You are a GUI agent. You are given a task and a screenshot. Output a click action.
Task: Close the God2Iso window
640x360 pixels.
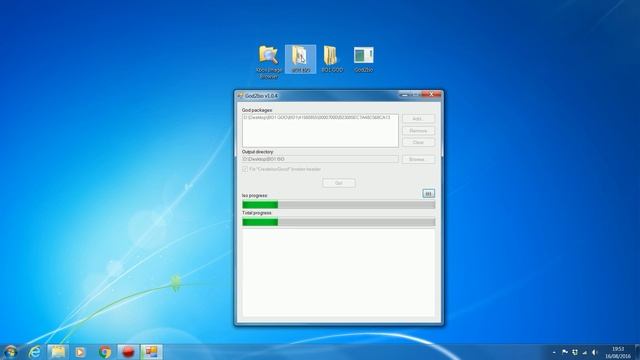[432, 94]
